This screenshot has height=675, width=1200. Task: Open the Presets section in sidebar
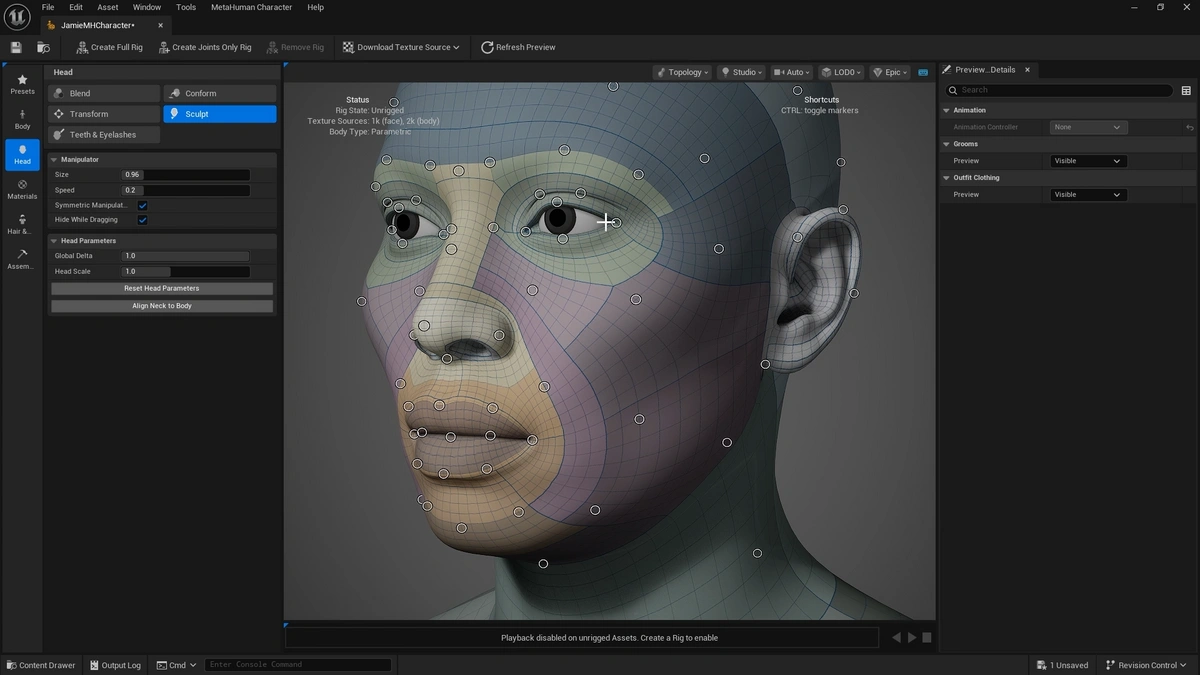pyautogui.click(x=22, y=84)
